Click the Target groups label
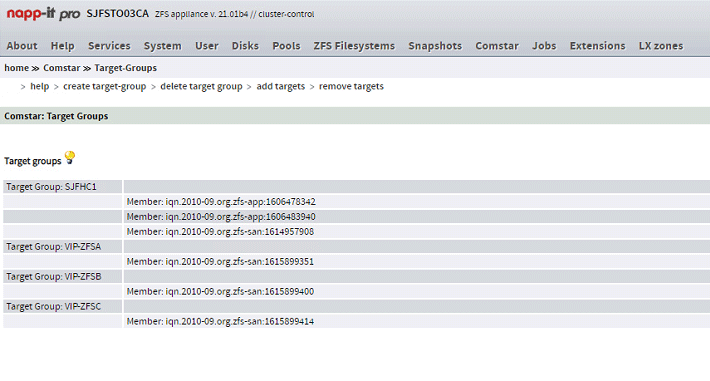Screen dimensions: 710x381 coord(33,161)
